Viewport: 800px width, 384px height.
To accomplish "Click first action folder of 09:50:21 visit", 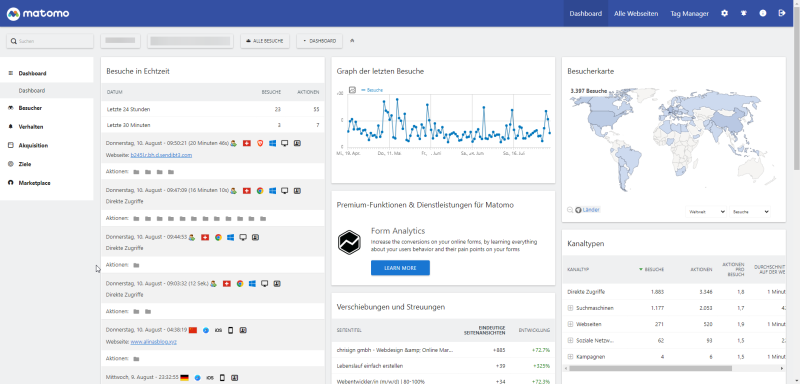I will 136,172.
